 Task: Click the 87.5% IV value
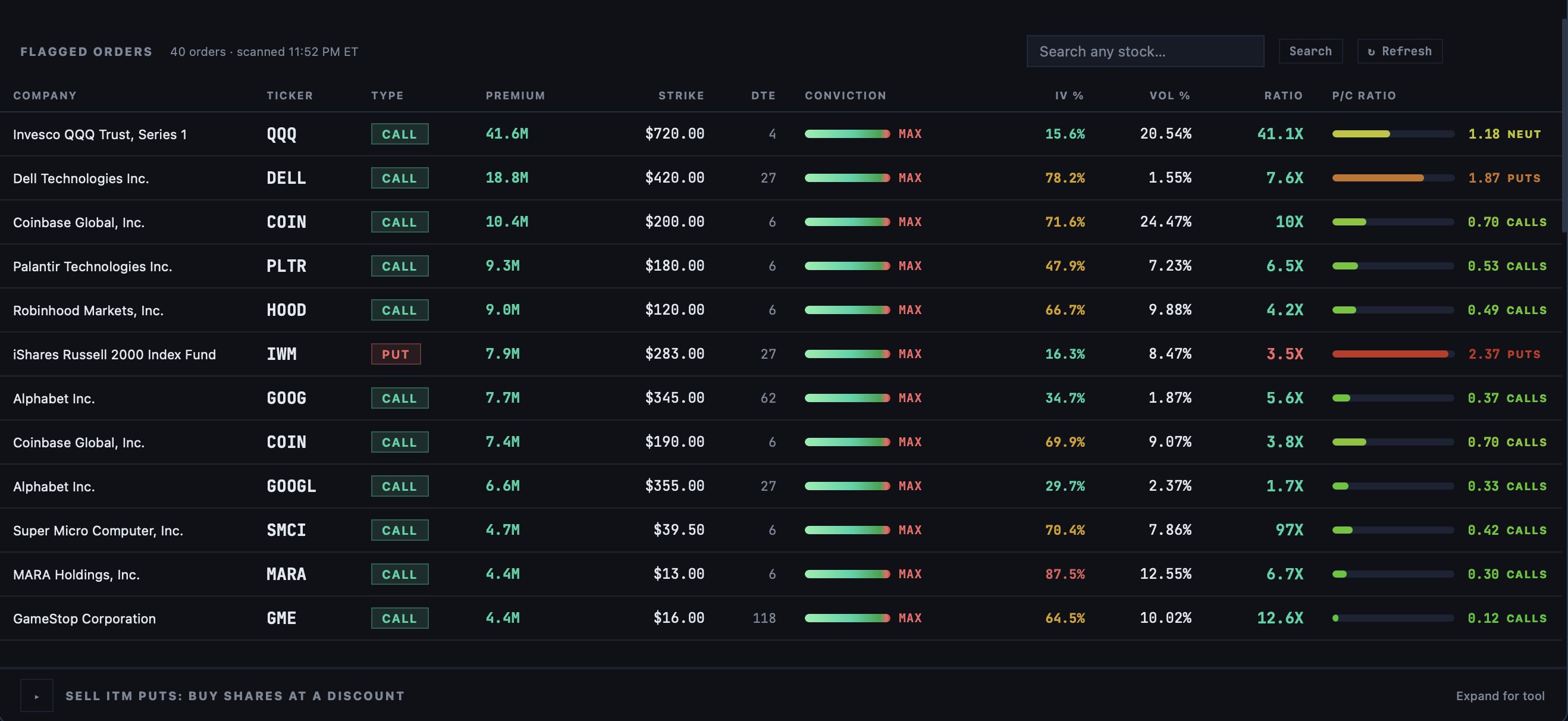tap(1065, 573)
